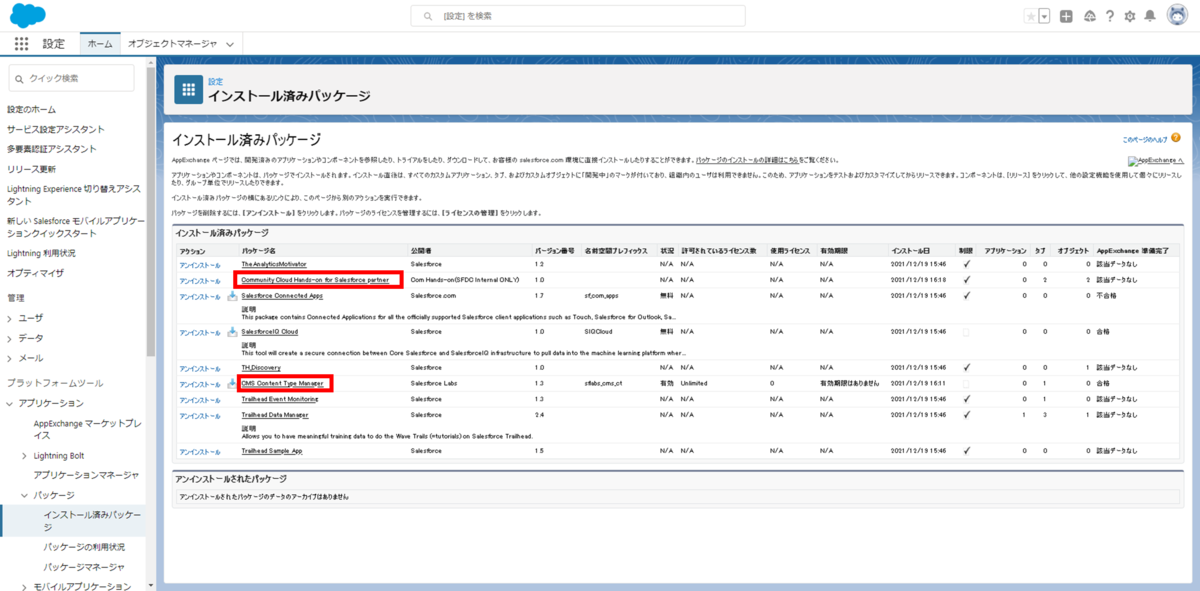Image resolution: width=1200 pixels, height=591 pixels.
Task: Click the クイック検索 sidebar search box
Action: pos(71,78)
